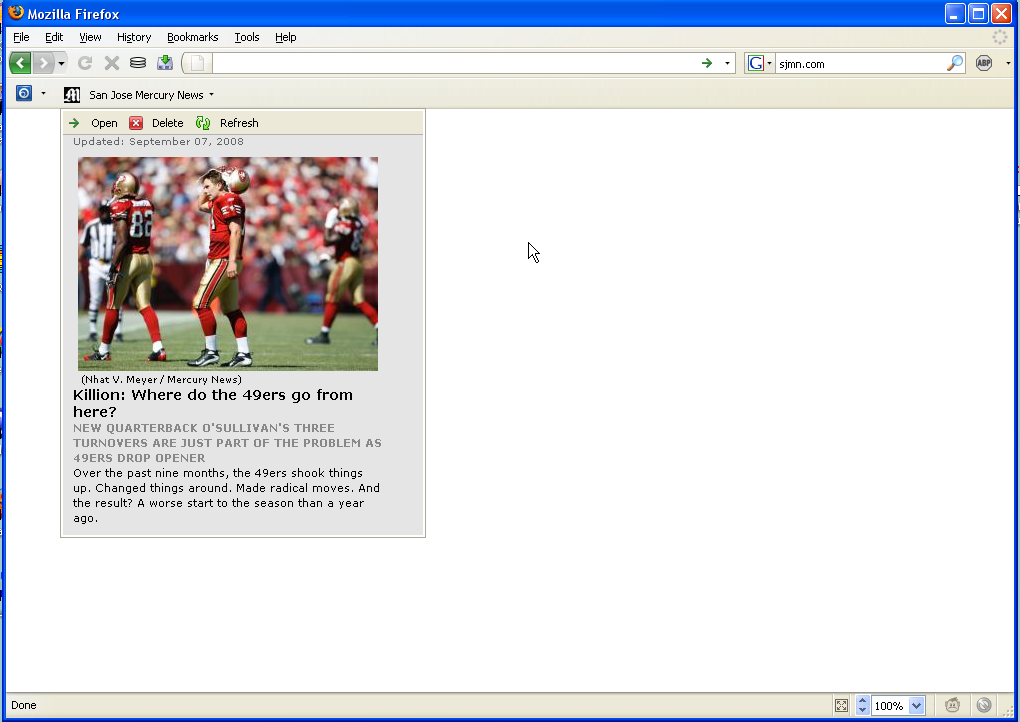Click the blue square icon on bookmarks toolbar

24,94
